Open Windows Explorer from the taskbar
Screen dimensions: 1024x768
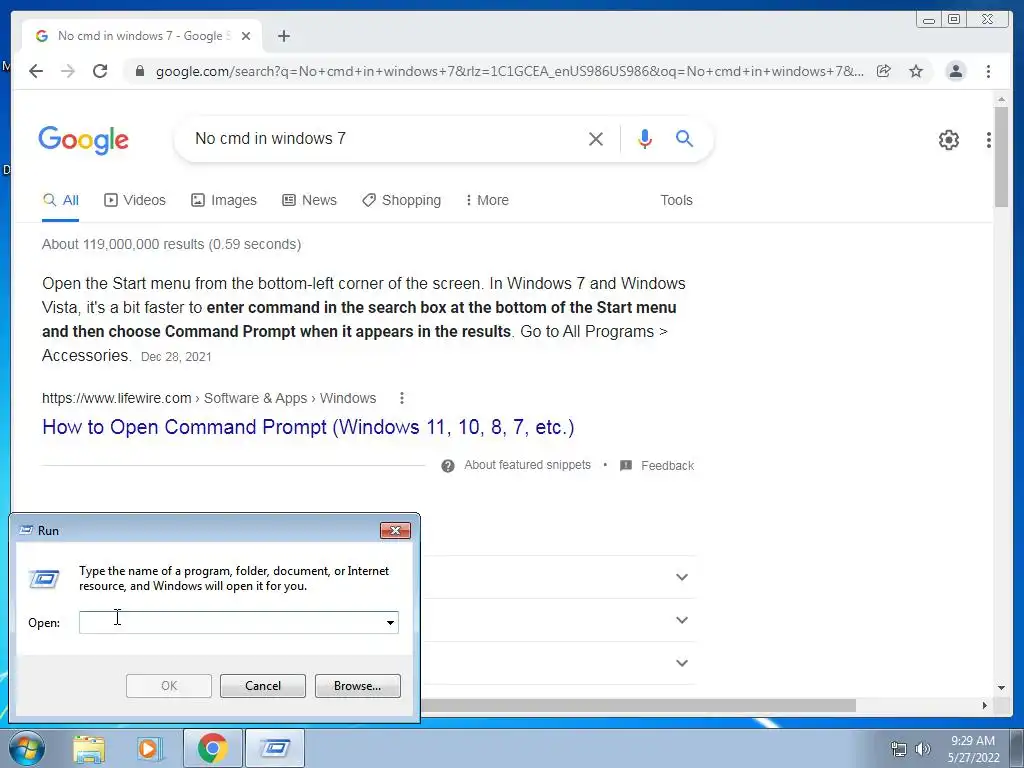89,748
